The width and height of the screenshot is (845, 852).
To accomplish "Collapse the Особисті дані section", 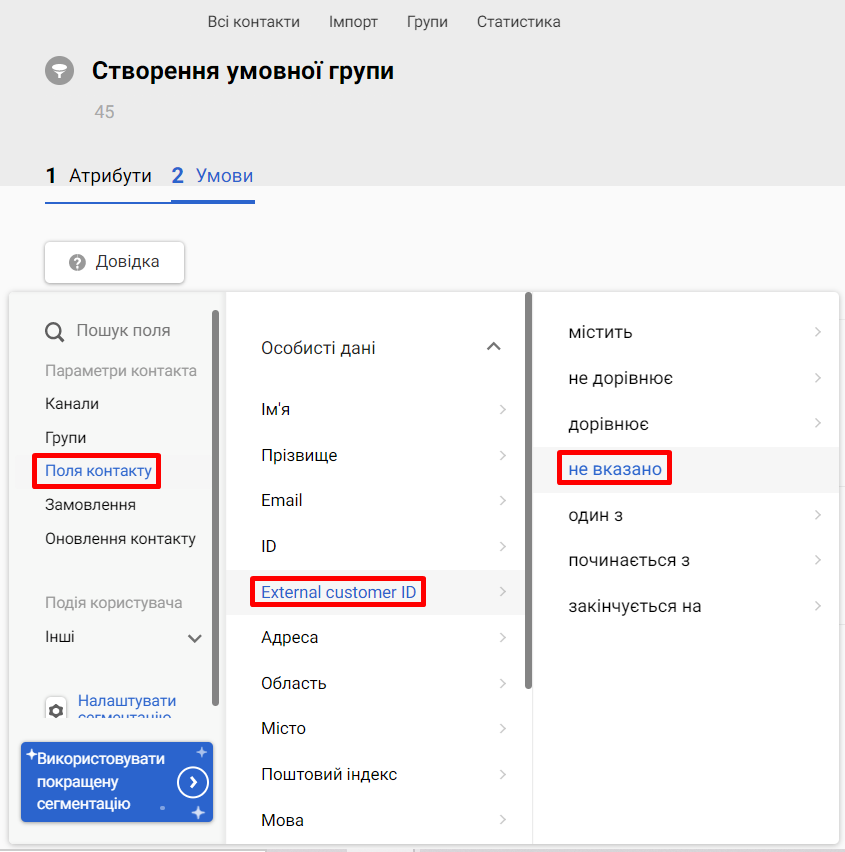I will 492,347.
